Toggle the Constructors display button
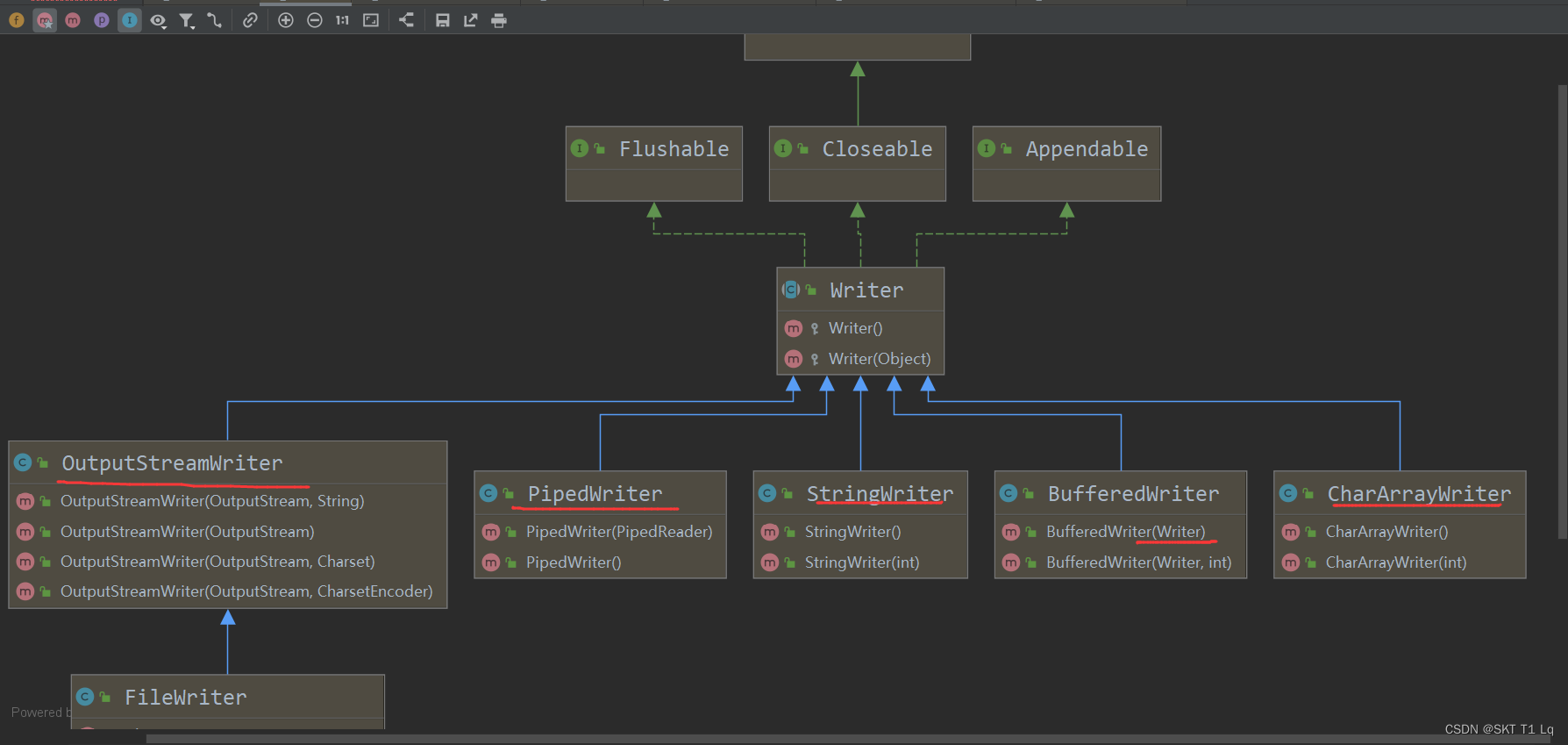This screenshot has width=1568, height=745. (45, 20)
